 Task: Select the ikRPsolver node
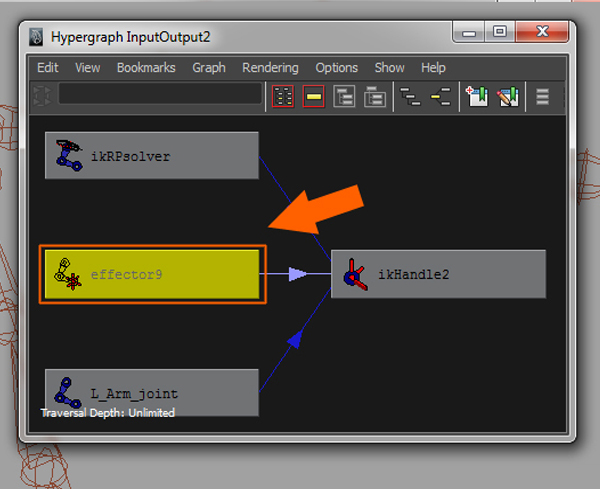click(x=152, y=155)
